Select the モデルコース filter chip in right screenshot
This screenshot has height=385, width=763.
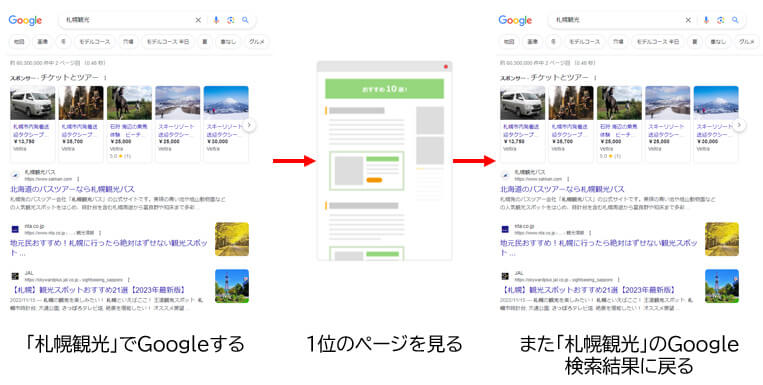coord(584,42)
